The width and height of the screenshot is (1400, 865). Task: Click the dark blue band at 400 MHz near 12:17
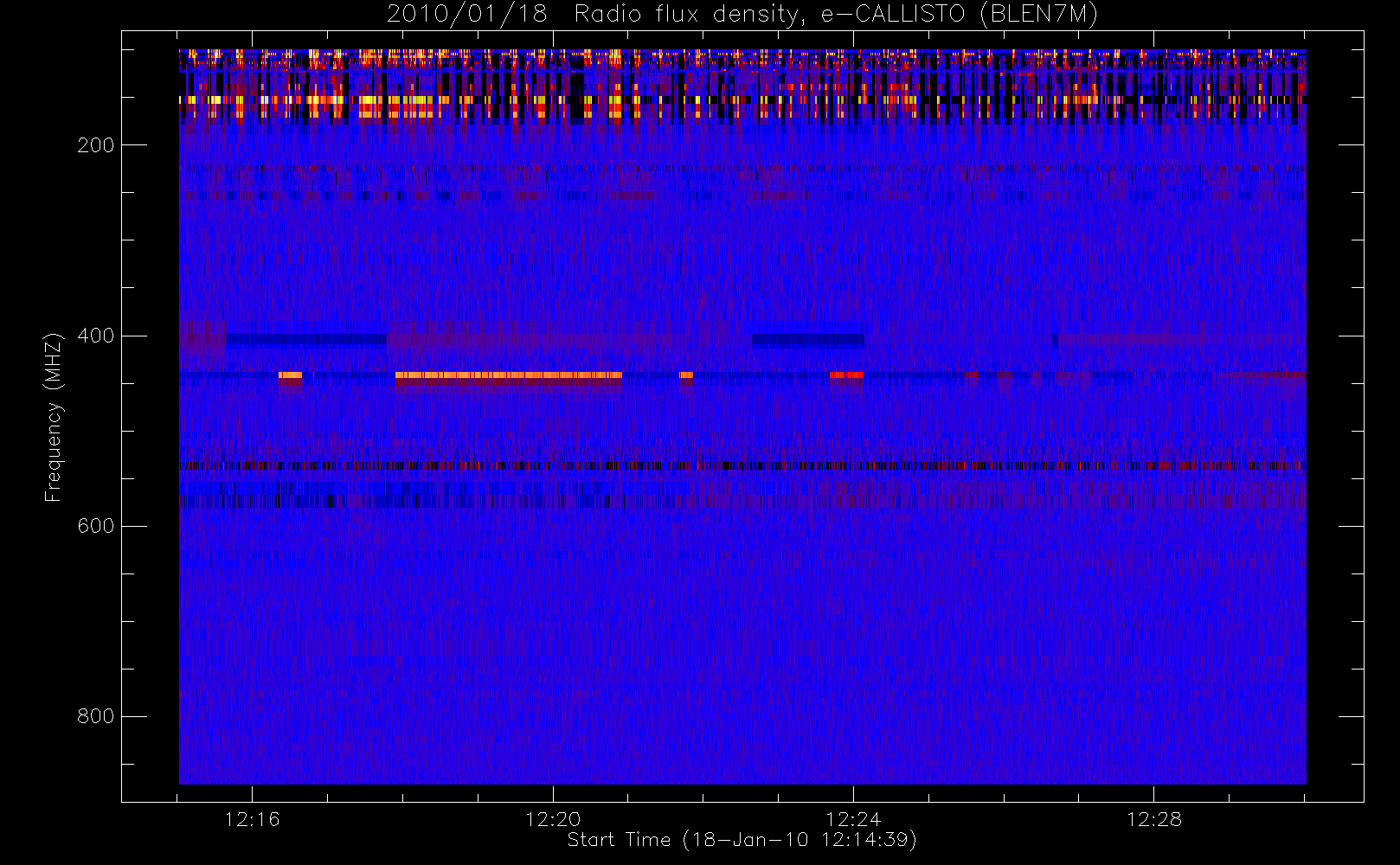pos(306,340)
